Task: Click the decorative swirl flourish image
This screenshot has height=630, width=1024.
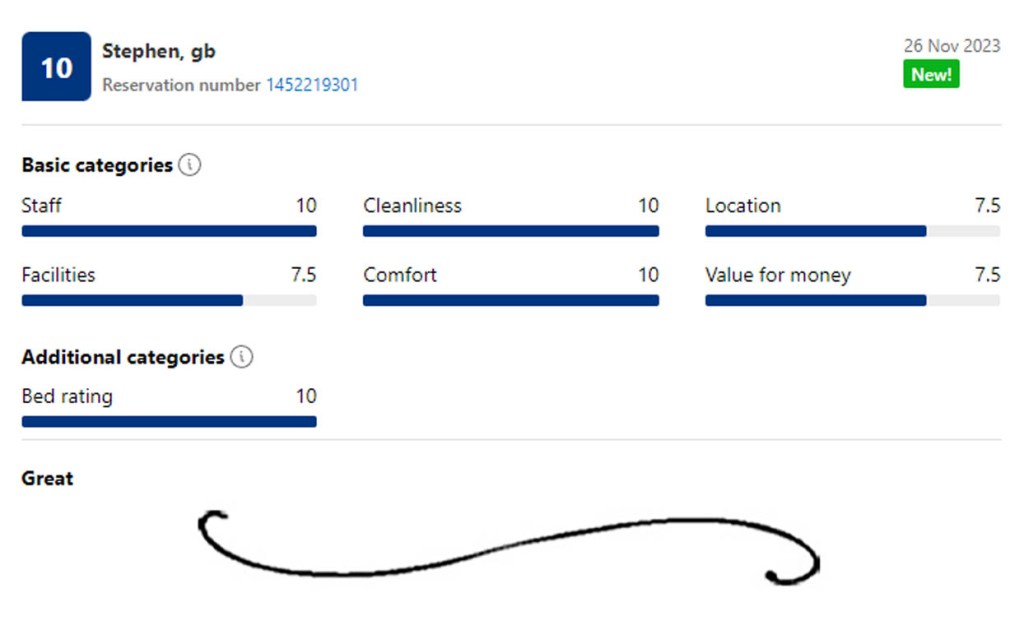Action: click(508, 547)
